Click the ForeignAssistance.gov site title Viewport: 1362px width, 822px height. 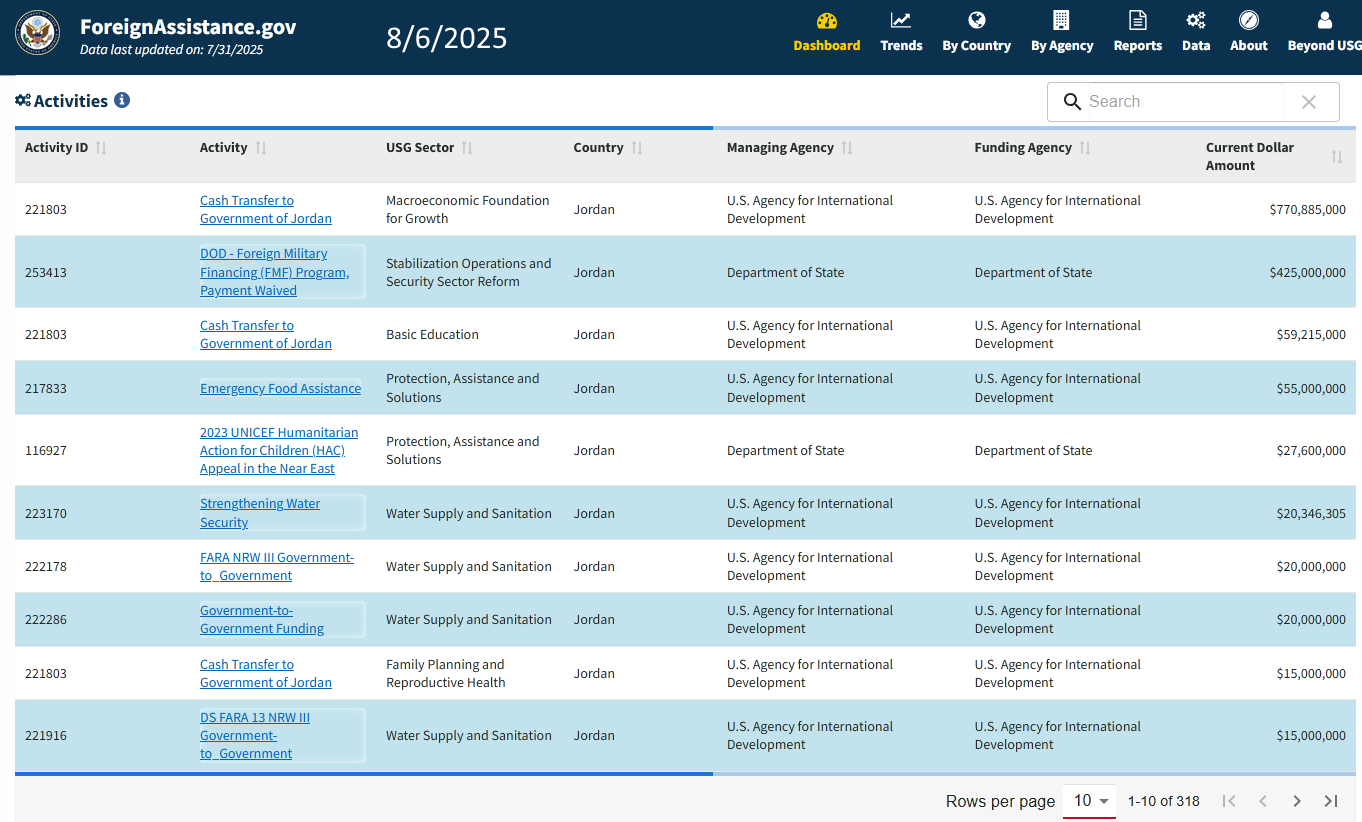(188, 27)
